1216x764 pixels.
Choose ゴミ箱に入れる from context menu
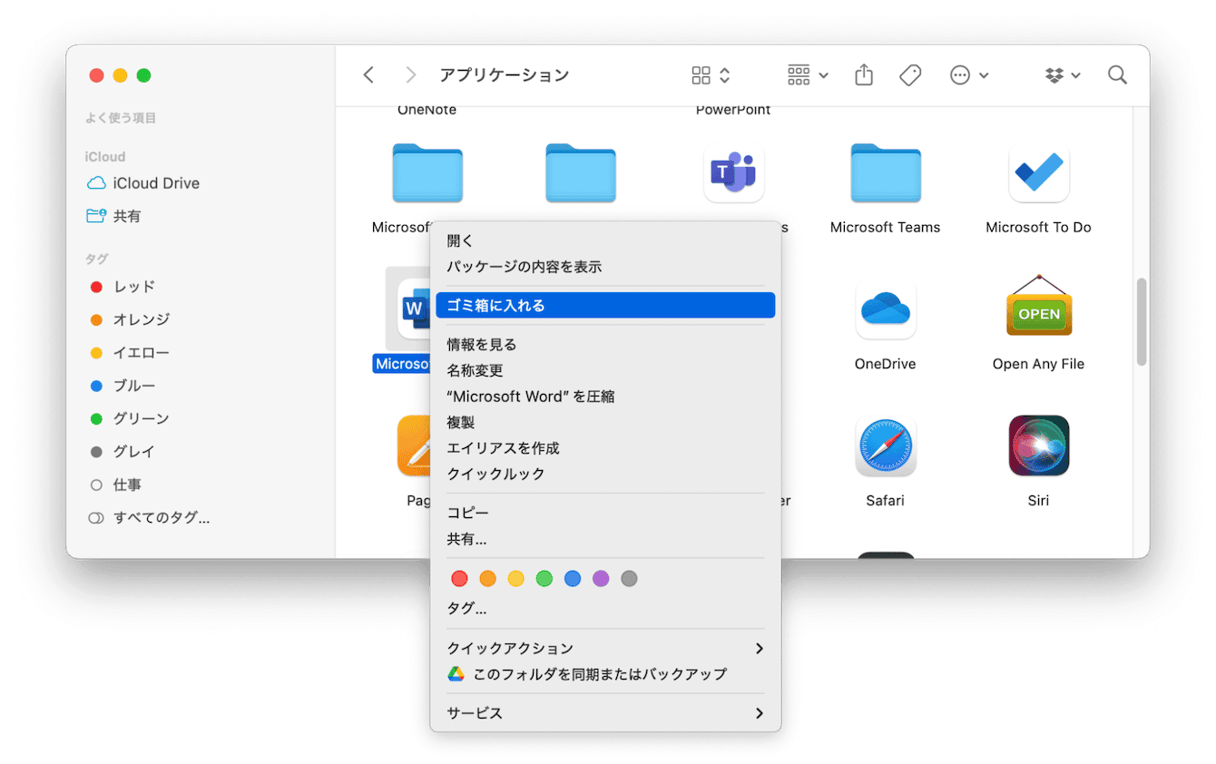[x=605, y=305]
